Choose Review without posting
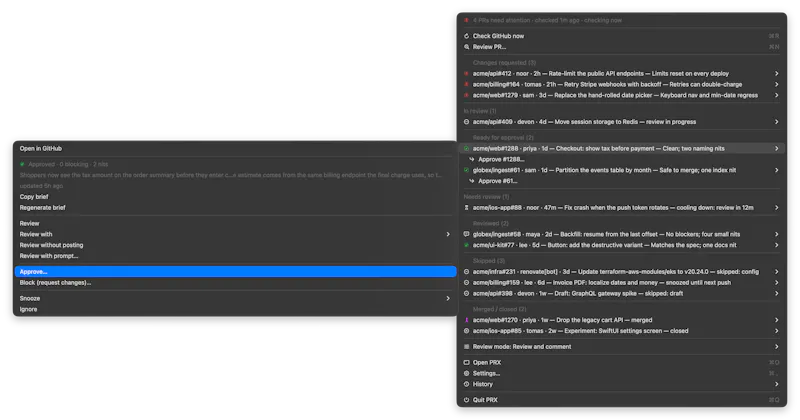The width and height of the screenshot is (800, 420). 235,245
